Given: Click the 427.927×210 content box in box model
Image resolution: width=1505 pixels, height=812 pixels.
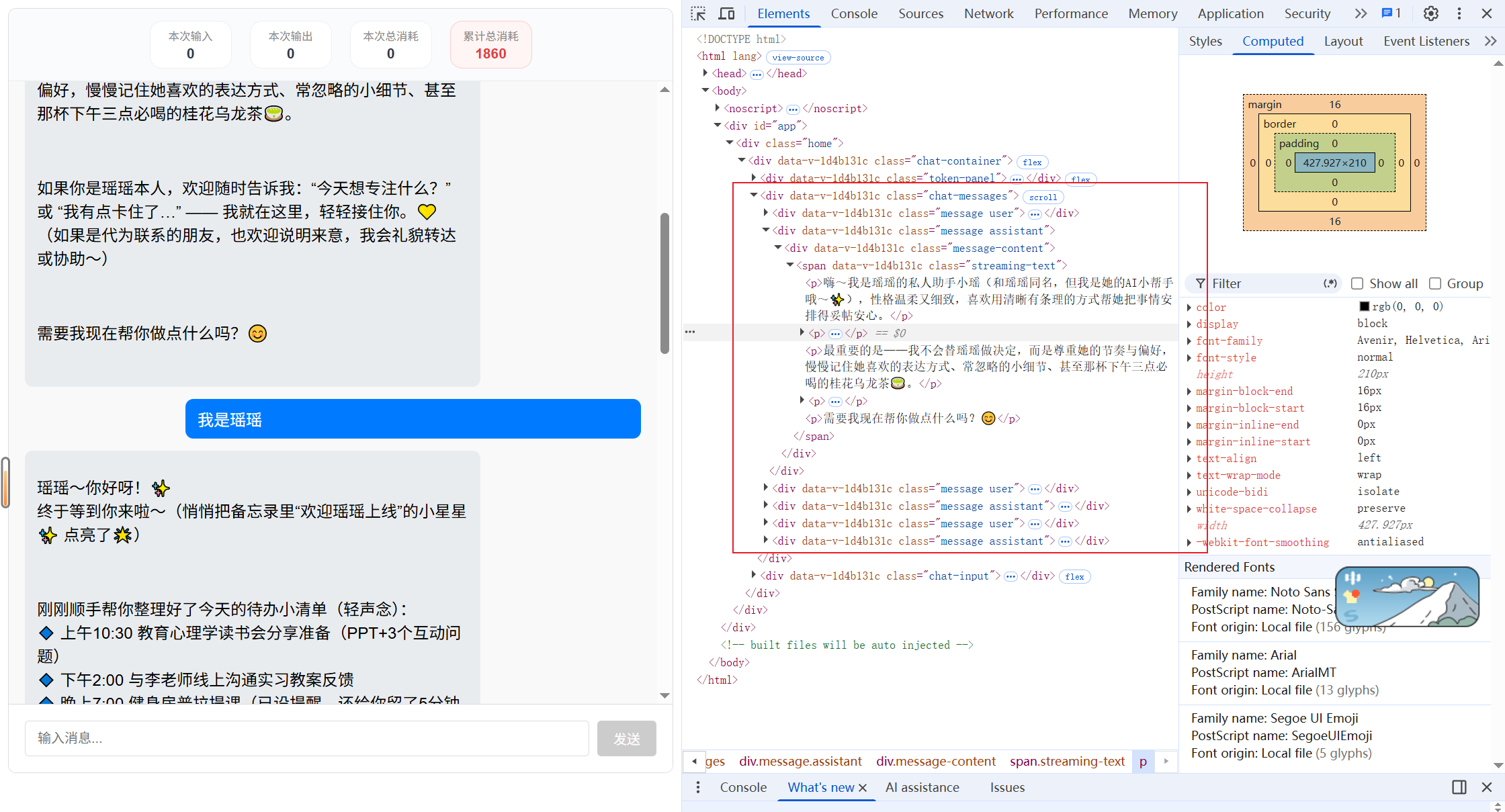Looking at the screenshot, I should (x=1334, y=163).
